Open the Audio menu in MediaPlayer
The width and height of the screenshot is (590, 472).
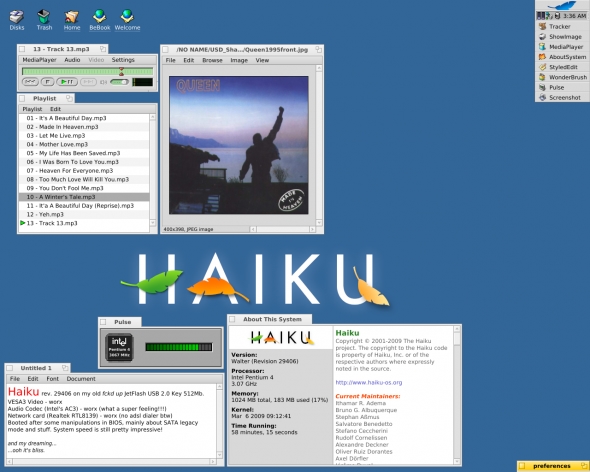pos(72,60)
